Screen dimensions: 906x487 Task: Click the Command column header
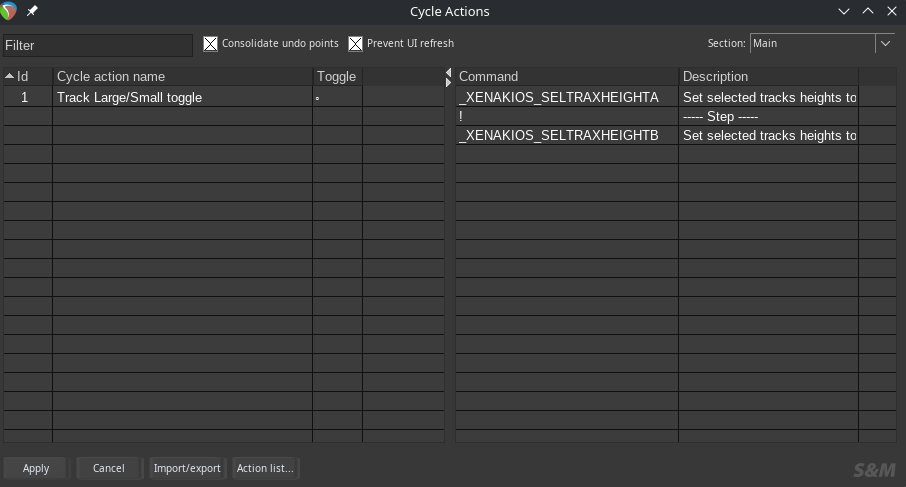point(566,77)
